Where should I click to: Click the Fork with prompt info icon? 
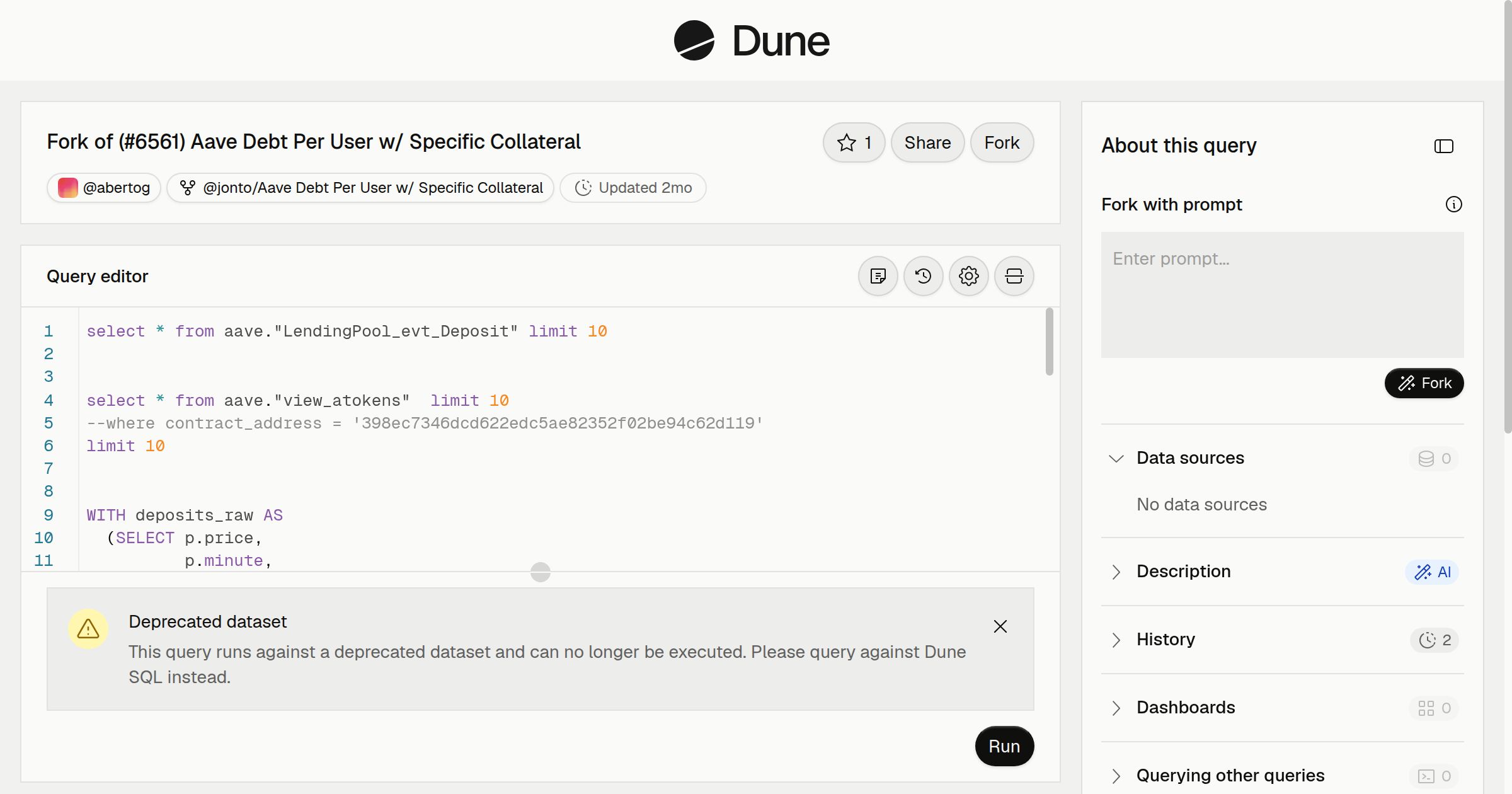point(1453,204)
